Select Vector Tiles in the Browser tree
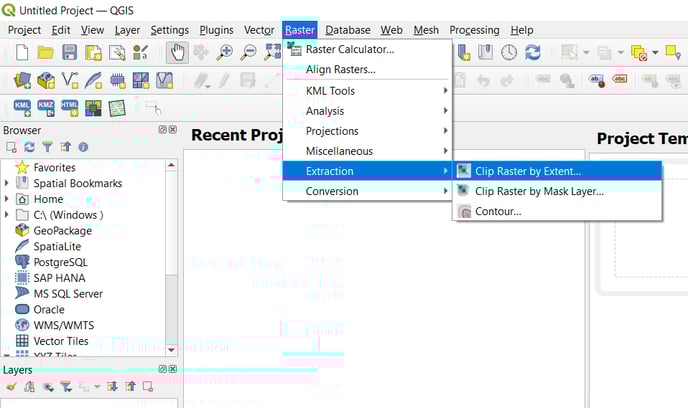 point(61,341)
